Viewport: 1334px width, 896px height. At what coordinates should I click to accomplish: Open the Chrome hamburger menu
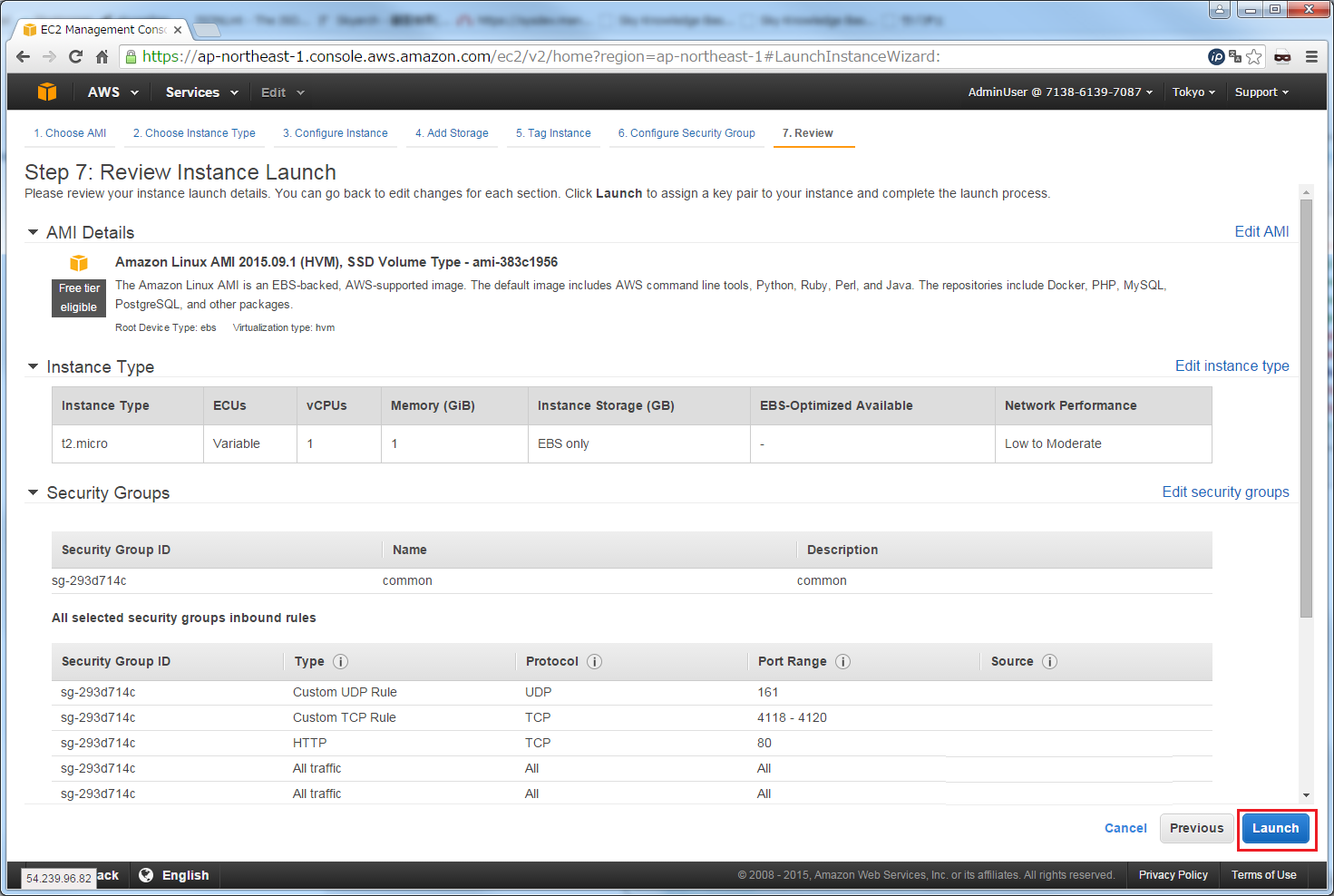[x=1311, y=56]
